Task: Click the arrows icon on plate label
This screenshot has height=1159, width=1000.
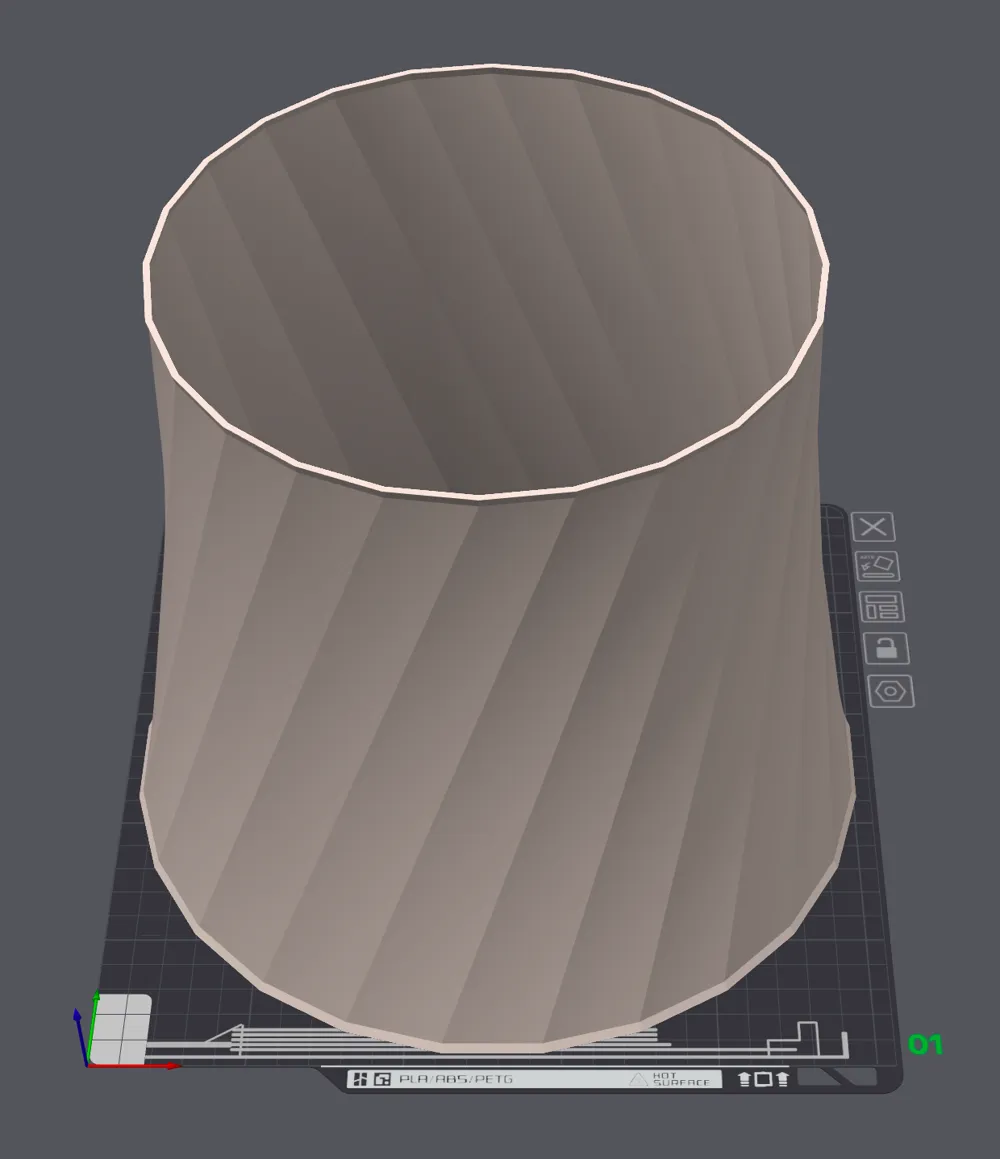Action: [764, 1079]
